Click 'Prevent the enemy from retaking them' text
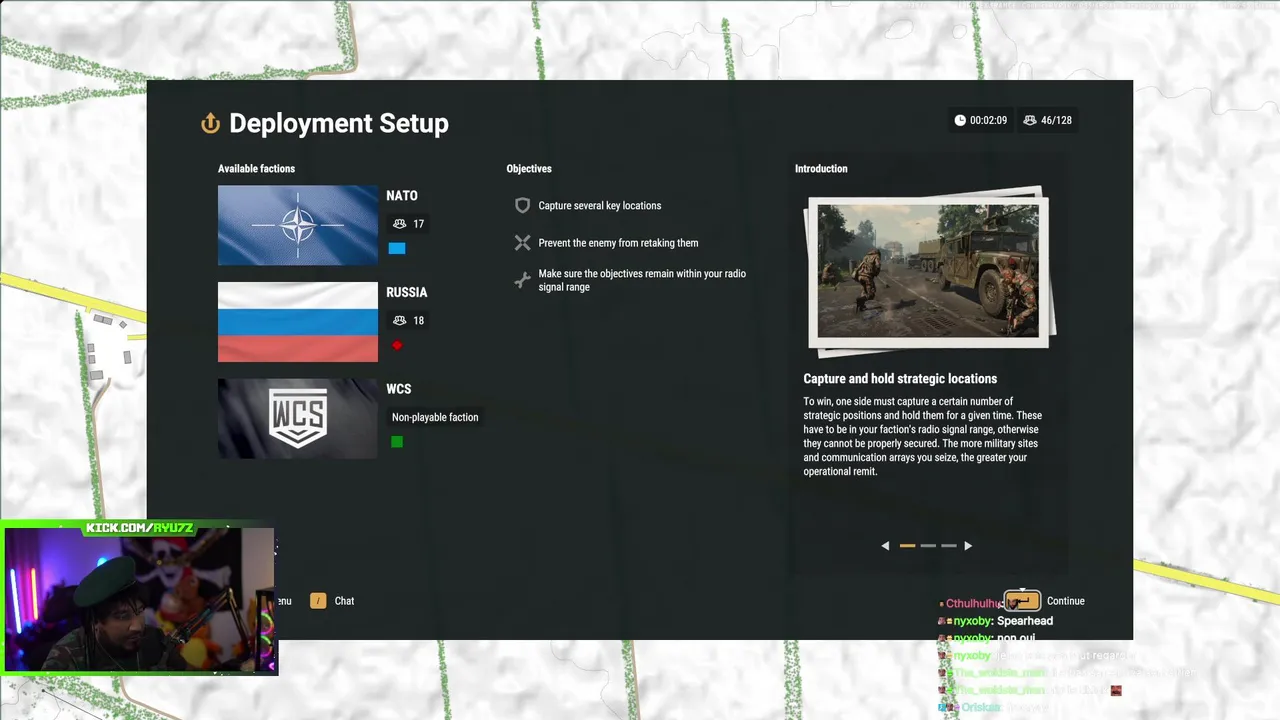 [618, 243]
